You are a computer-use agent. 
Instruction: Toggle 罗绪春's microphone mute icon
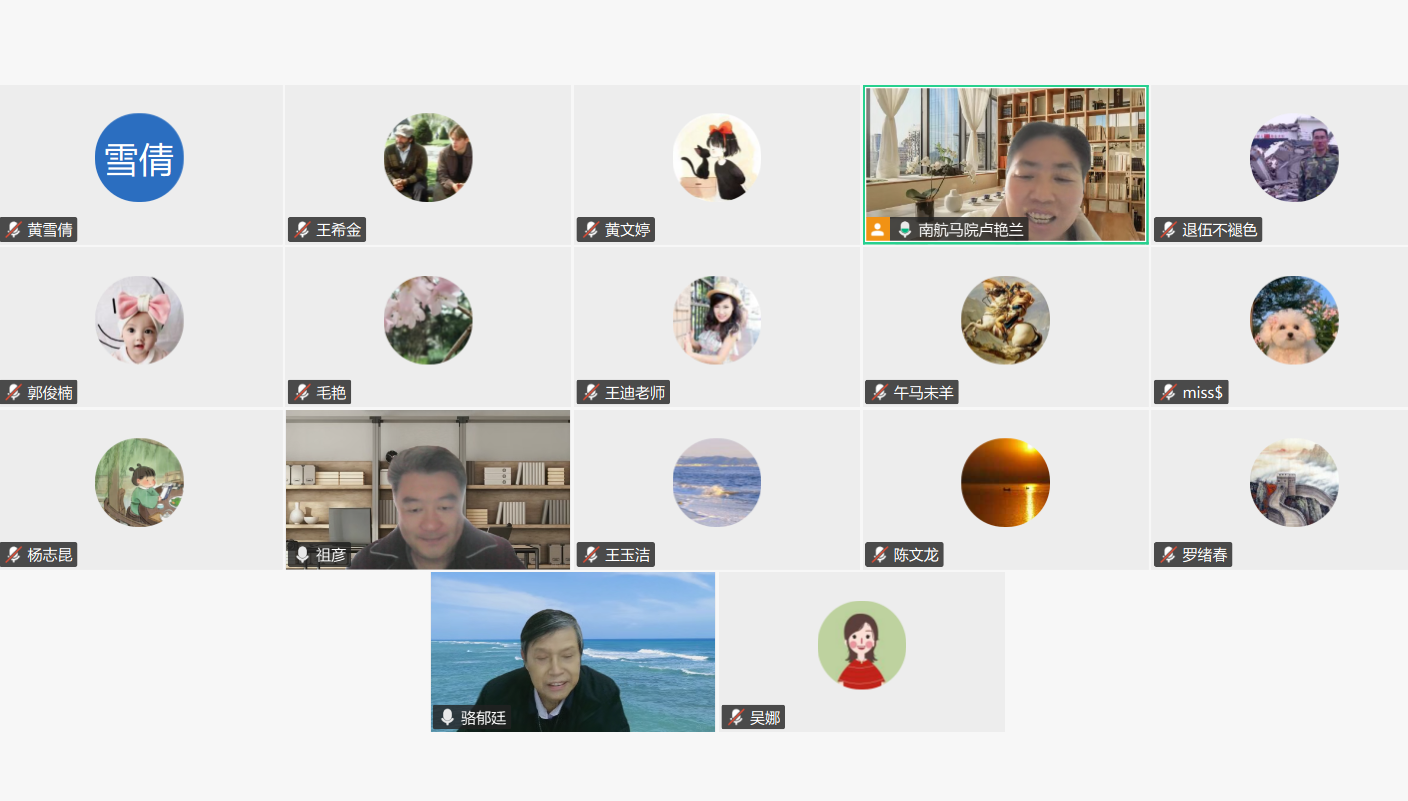[x=1167, y=554]
